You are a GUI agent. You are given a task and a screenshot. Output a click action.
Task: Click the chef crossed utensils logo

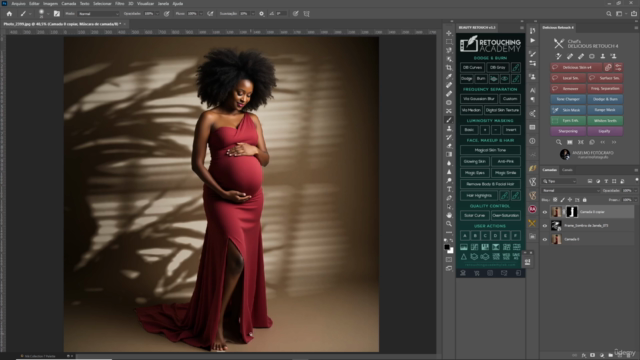coord(559,43)
